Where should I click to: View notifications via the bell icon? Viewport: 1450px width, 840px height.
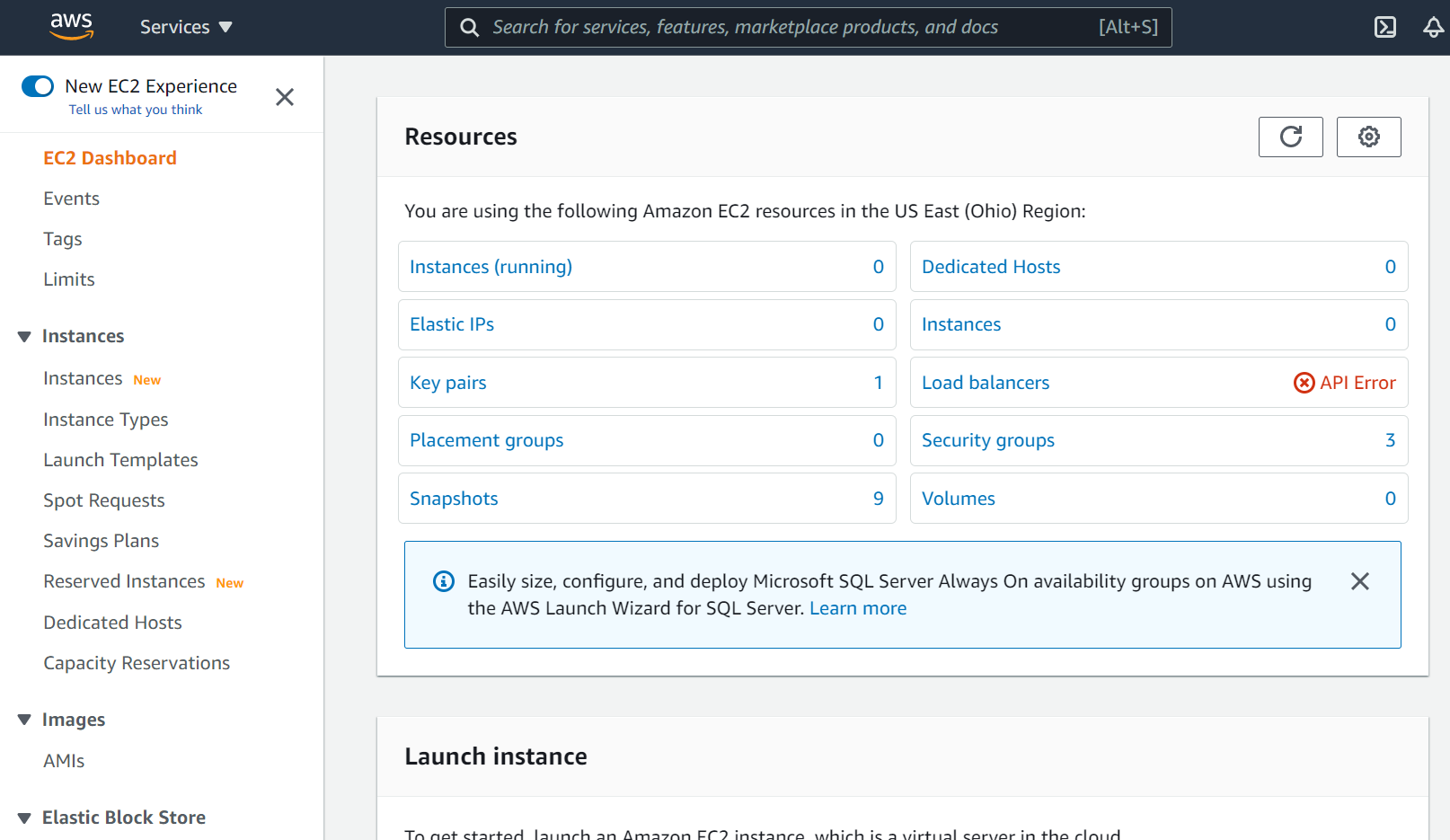coord(1433,27)
